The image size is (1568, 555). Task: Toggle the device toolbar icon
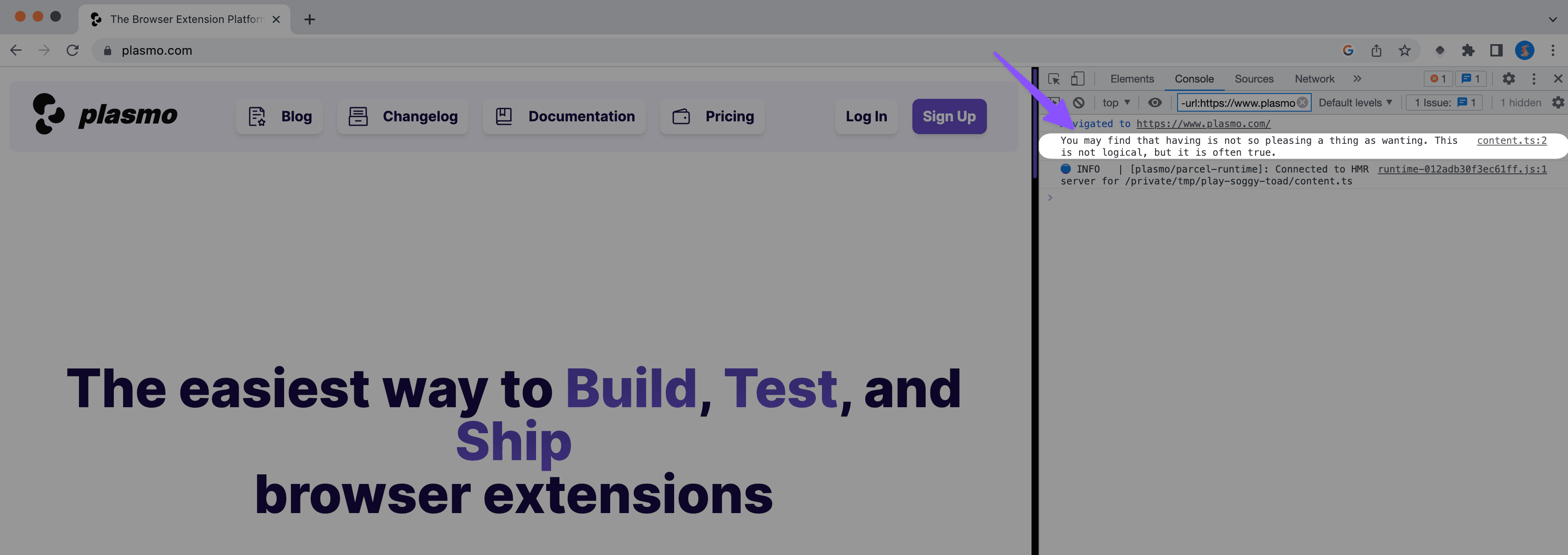point(1077,79)
